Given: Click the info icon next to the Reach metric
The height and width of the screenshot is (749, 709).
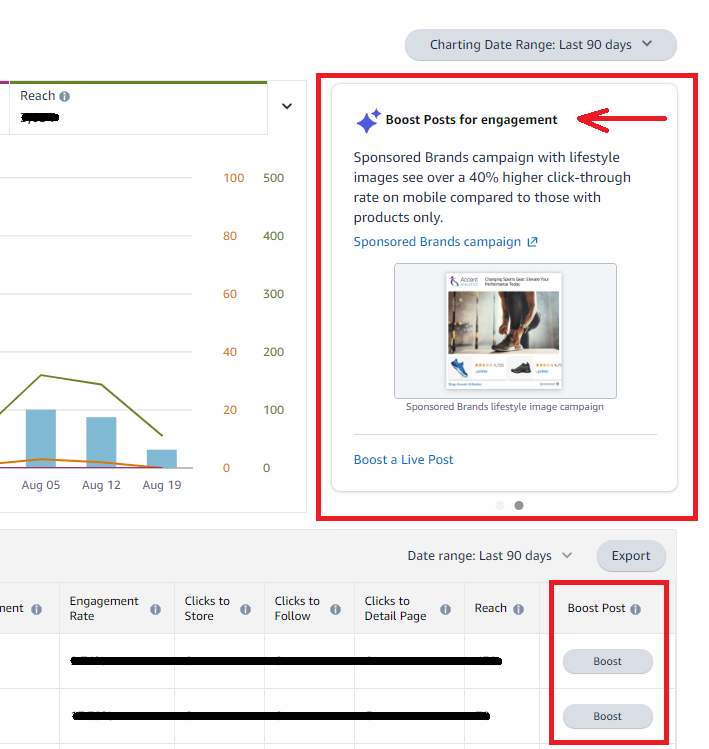Looking at the screenshot, I should click(x=64, y=96).
